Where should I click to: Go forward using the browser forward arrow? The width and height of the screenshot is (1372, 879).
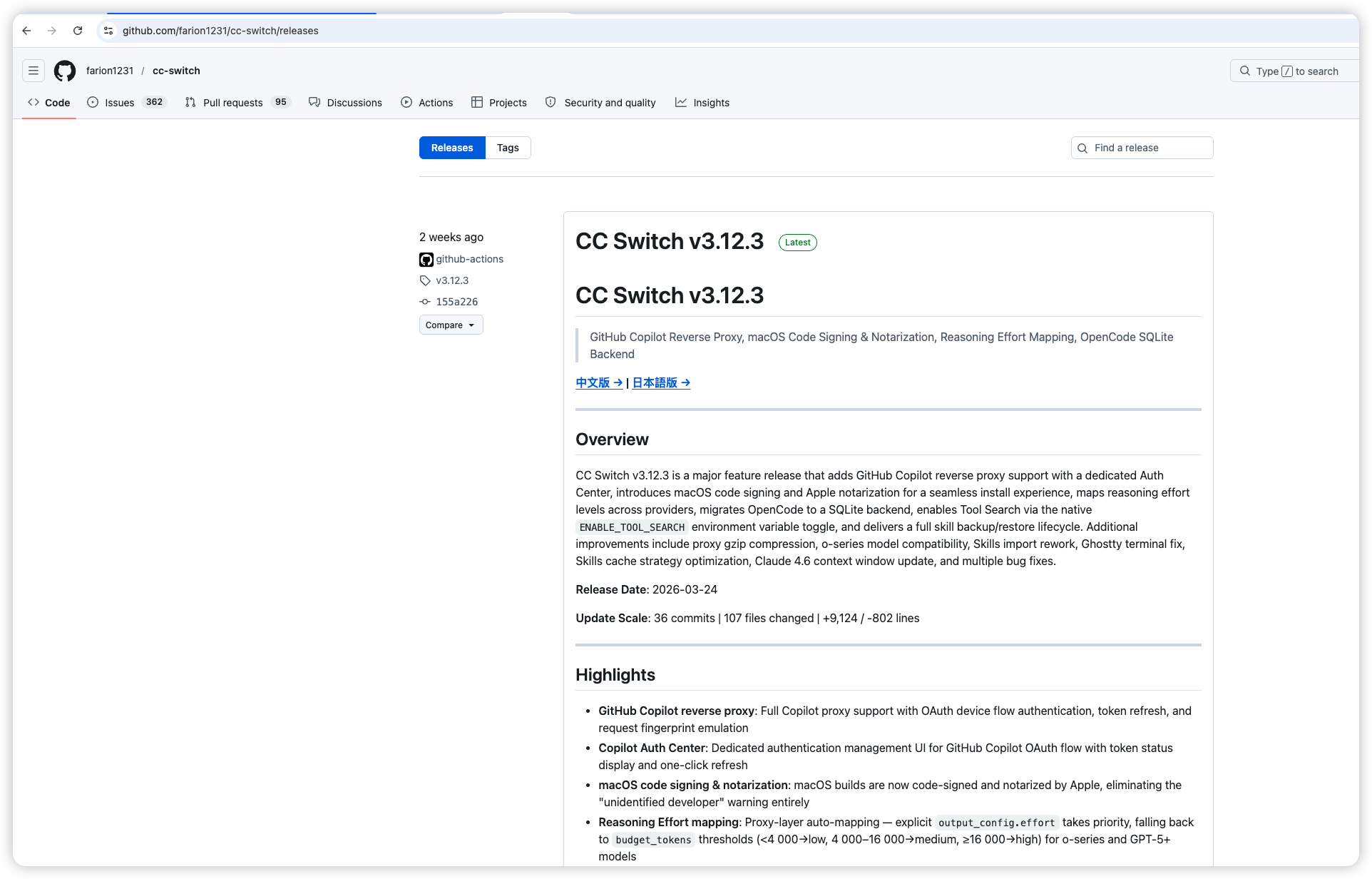coord(52,31)
